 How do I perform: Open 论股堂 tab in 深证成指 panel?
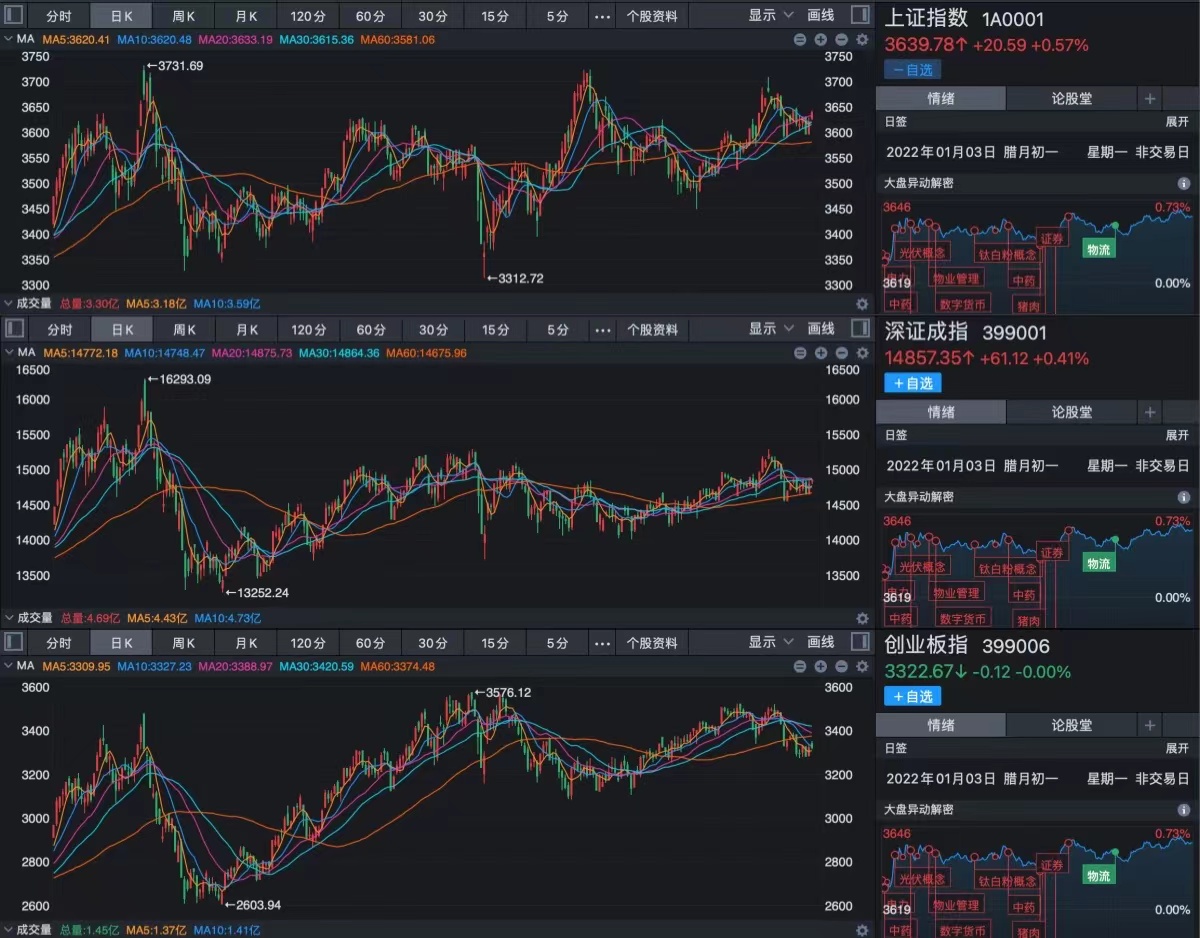pos(1071,412)
